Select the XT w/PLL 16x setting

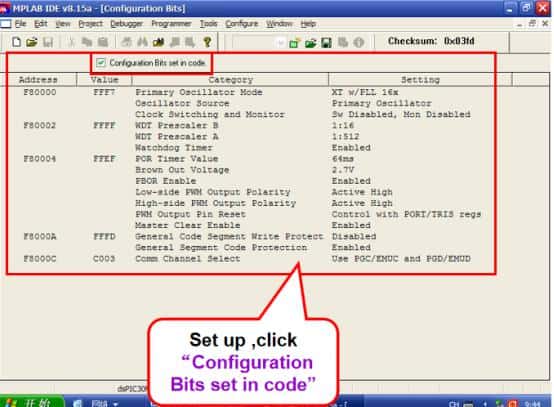pos(365,92)
